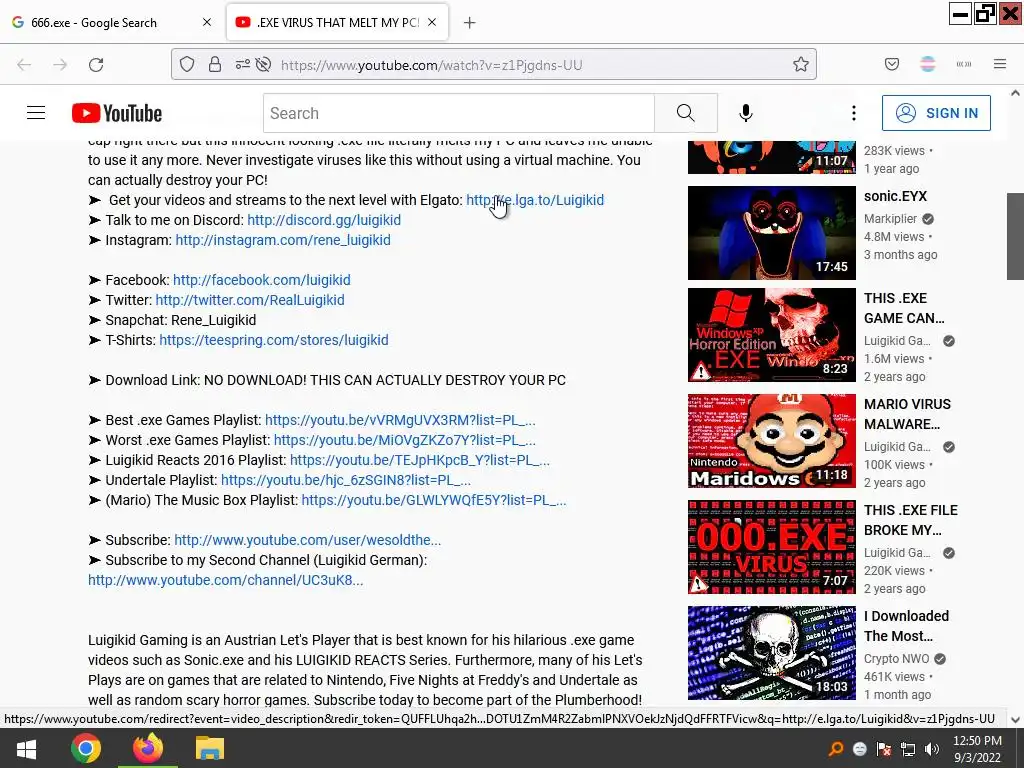Open the teespring.com/stores/luigikid link
Image resolution: width=1024 pixels, height=768 pixels.
pyautogui.click(x=274, y=340)
